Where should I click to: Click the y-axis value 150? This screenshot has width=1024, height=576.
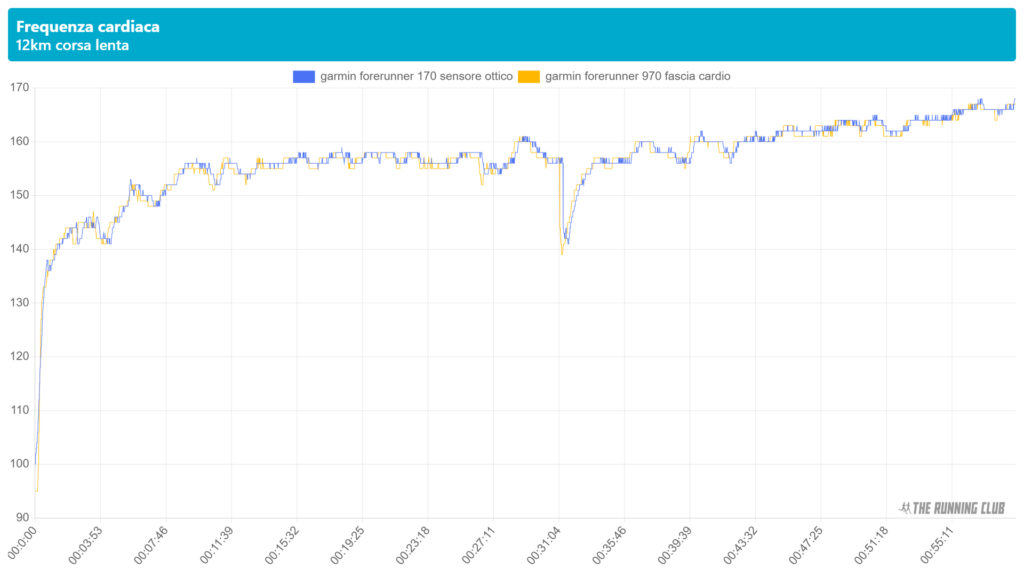20,195
